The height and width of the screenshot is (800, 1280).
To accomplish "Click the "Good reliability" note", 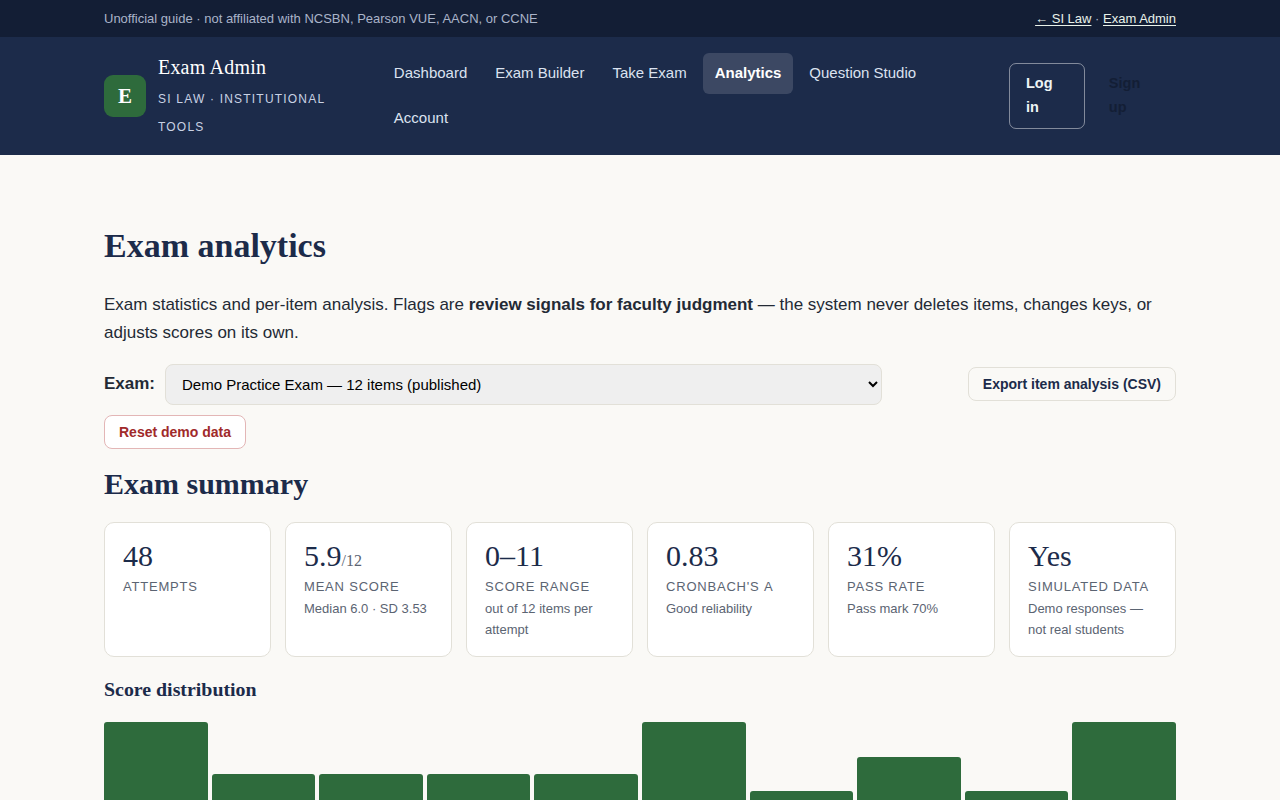I will tap(709, 609).
